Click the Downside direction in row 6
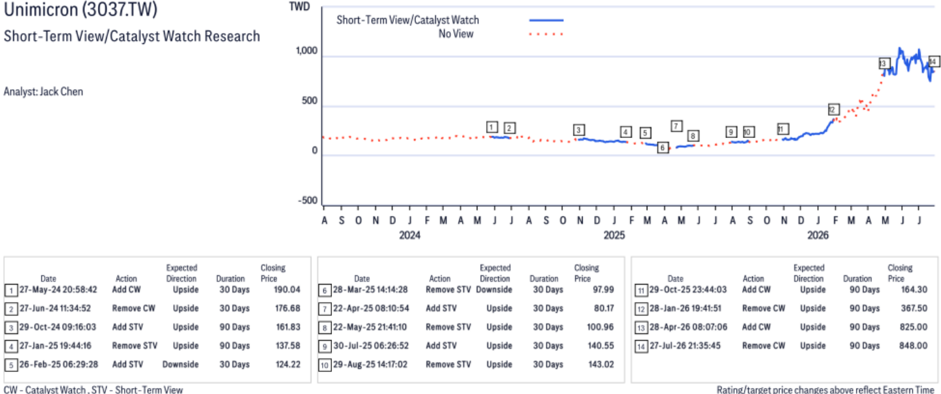Image resolution: width=941 pixels, height=394 pixels. click(494, 290)
